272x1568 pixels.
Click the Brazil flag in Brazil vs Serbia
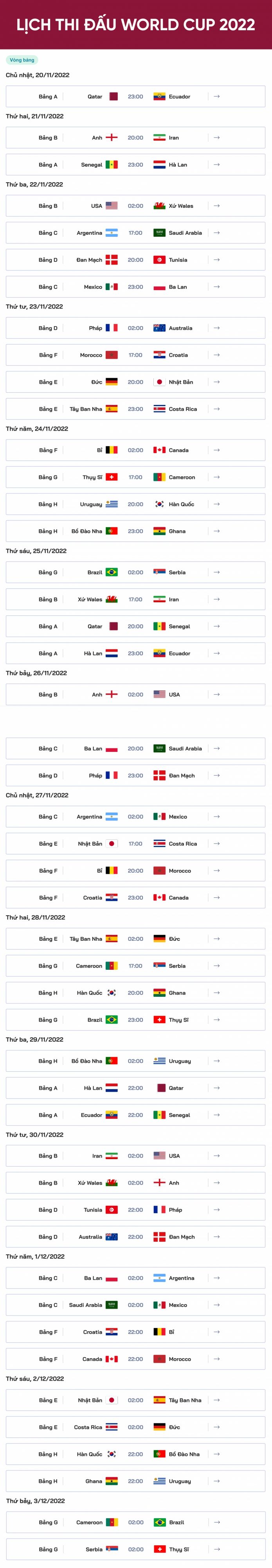pos(112,572)
